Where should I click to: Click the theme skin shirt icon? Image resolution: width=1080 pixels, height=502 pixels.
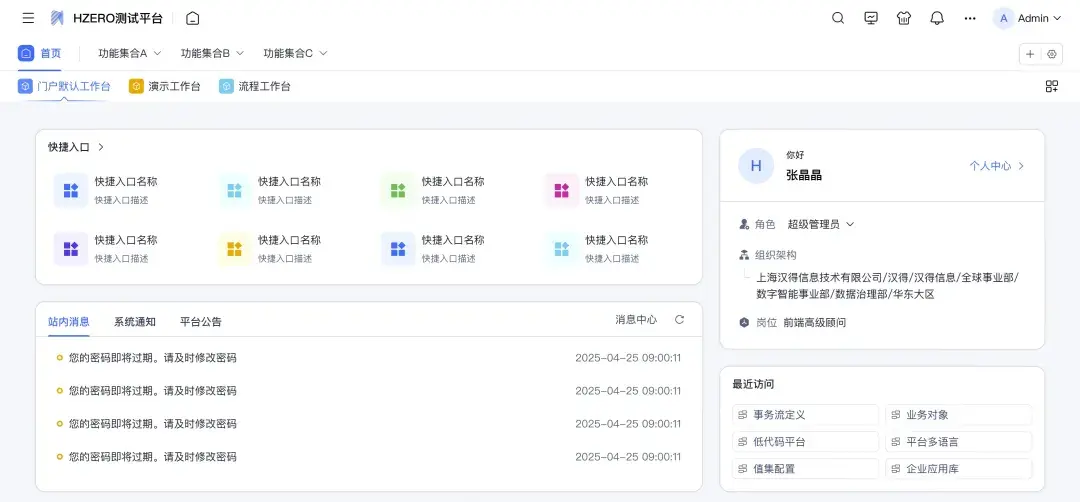click(x=904, y=18)
